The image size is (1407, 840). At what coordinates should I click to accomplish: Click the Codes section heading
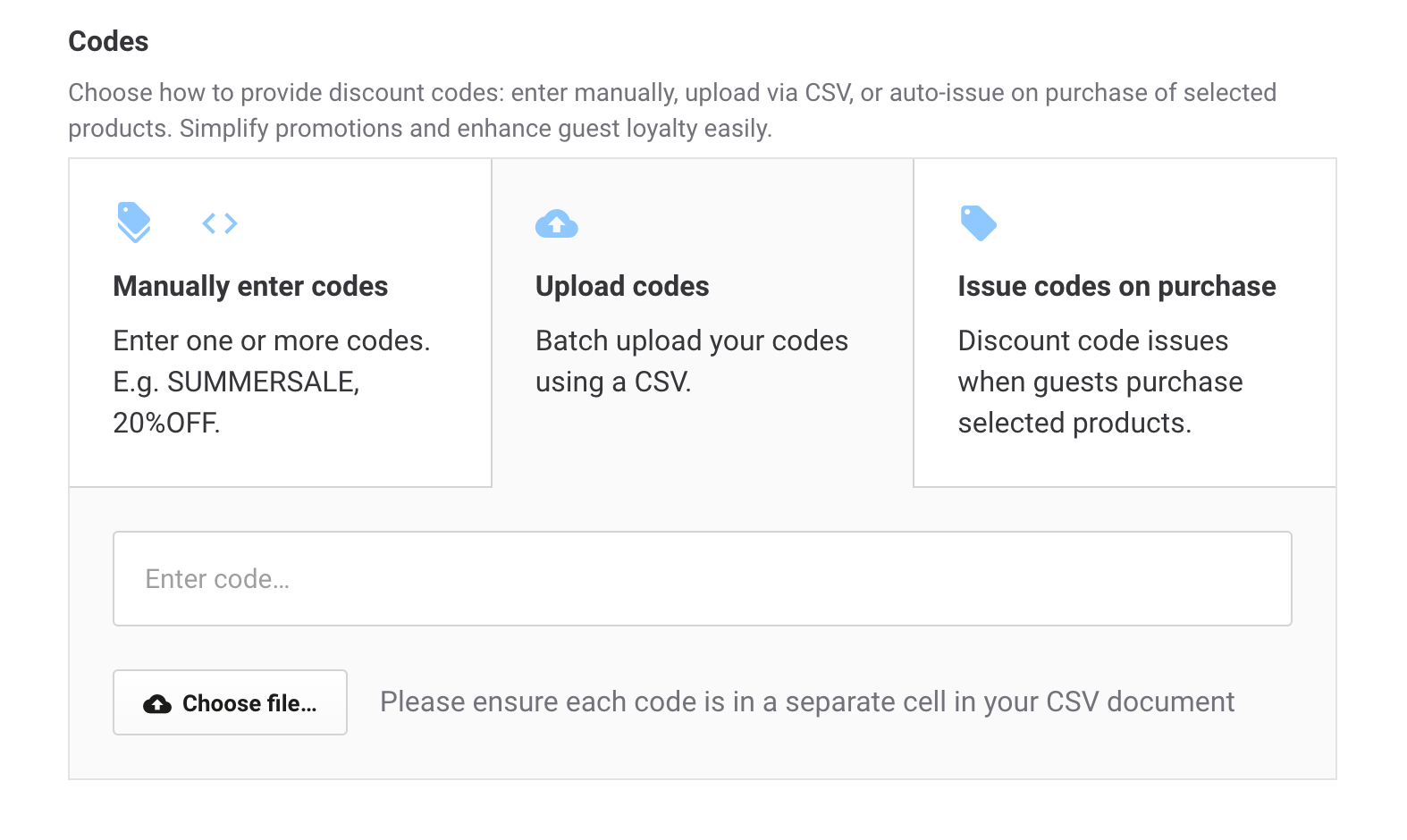(x=107, y=41)
